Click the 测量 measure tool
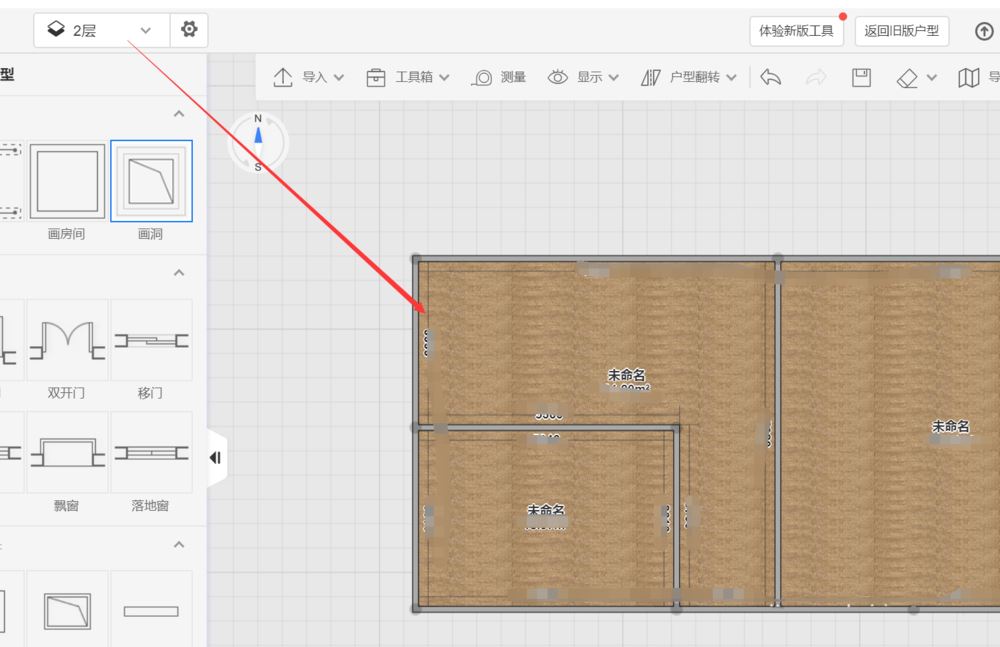1000x647 pixels. pyautogui.click(x=498, y=77)
